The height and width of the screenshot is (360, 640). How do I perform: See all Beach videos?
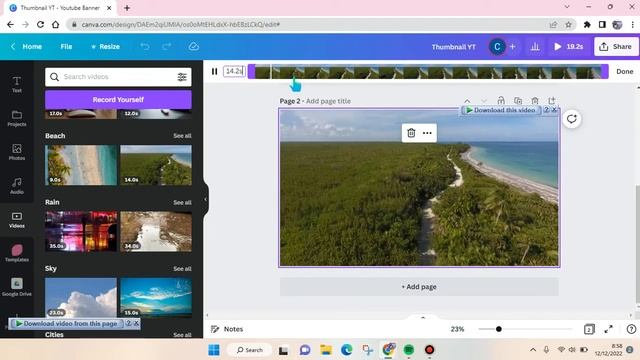(182, 136)
